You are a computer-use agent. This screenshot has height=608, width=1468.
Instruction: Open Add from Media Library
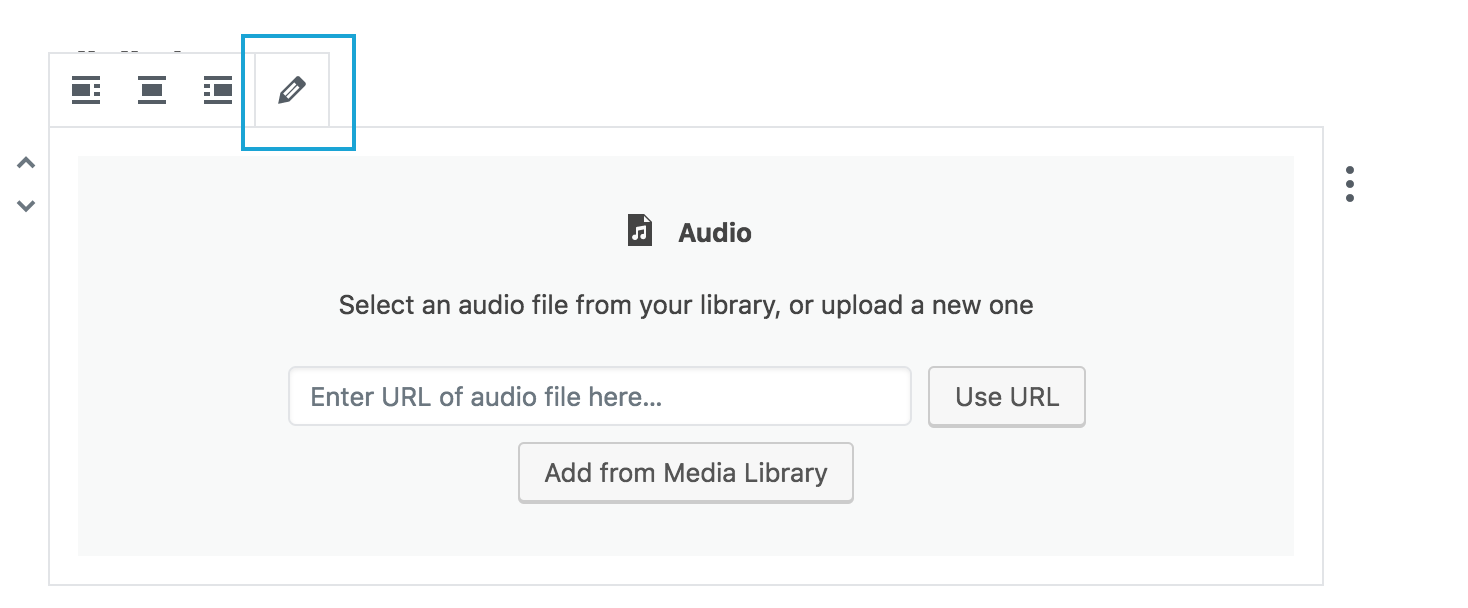point(686,473)
